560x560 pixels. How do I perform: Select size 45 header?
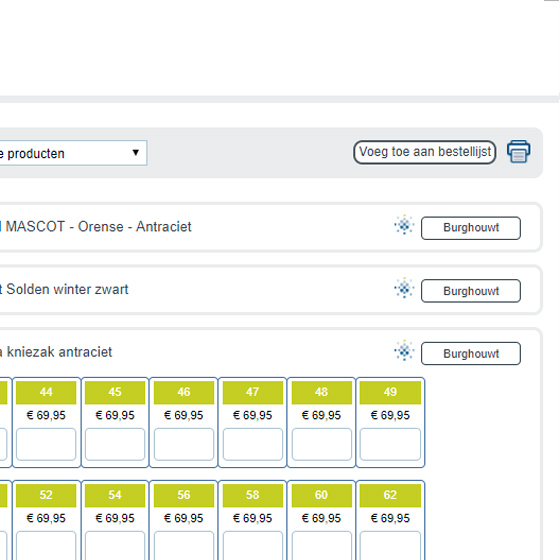coord(115,392)
